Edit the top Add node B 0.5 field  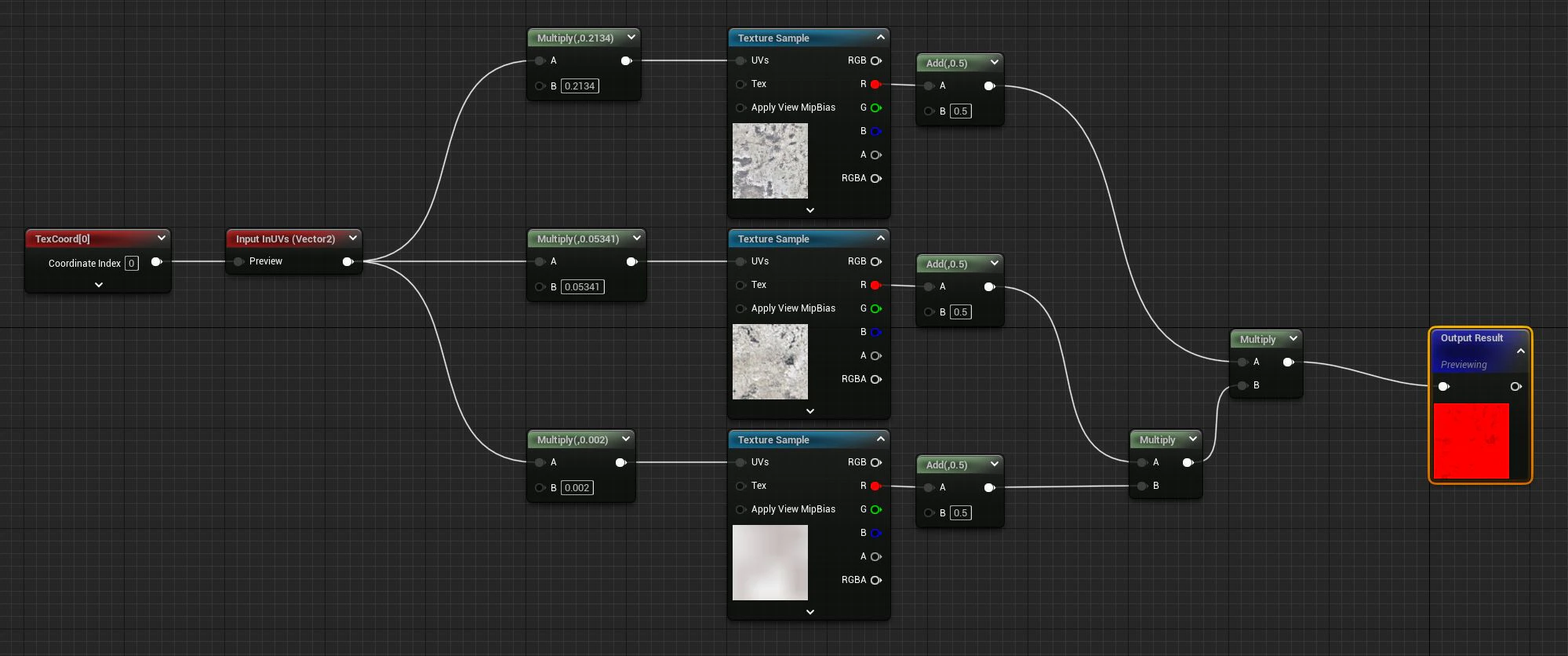(x=961, y=111)
